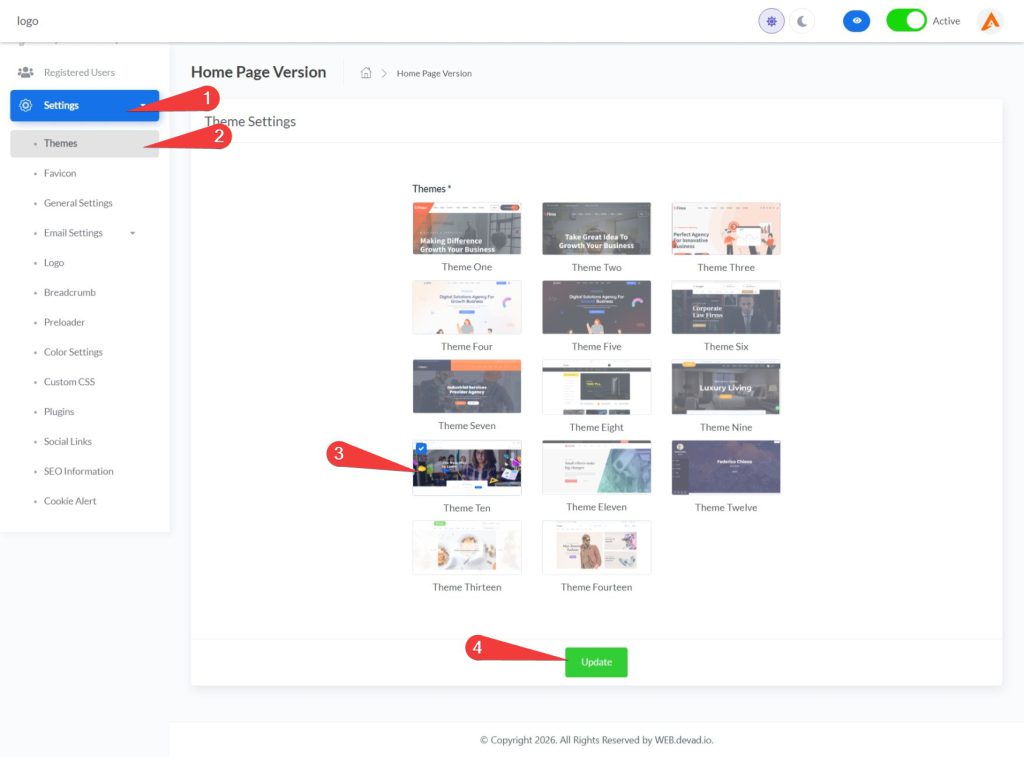Image resolution: width=1024 pixels, height=757 pixels.
Task: Toggle the green Active switch
Action: [906, 21]
